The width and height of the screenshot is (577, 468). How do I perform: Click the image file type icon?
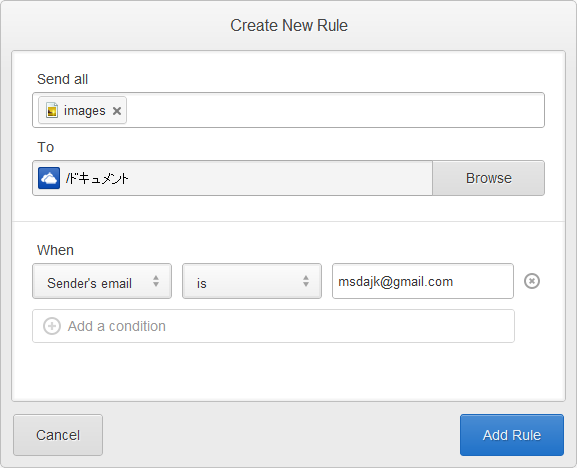[52, 110]
